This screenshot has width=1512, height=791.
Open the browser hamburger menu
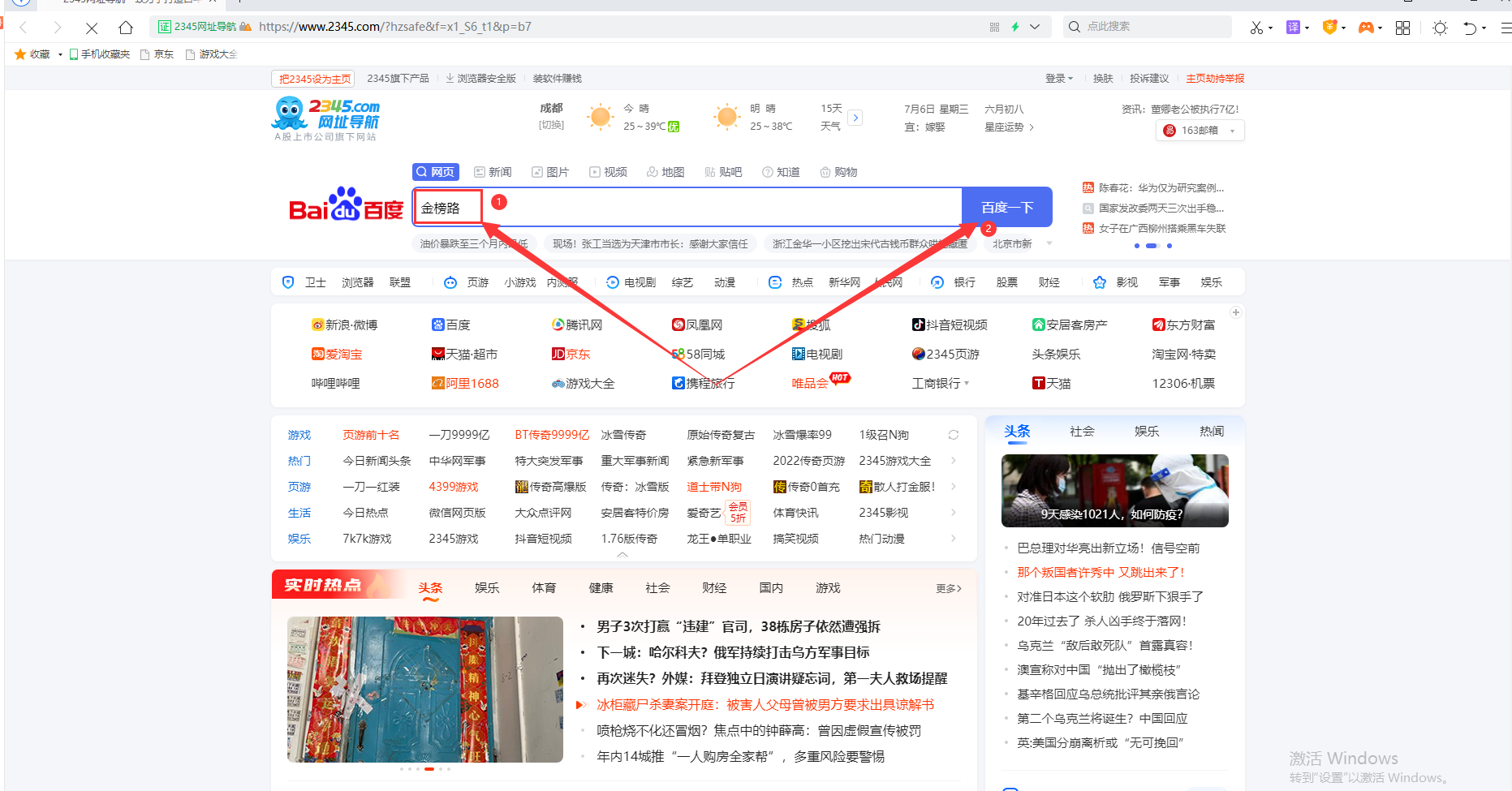pos(1506,28)
